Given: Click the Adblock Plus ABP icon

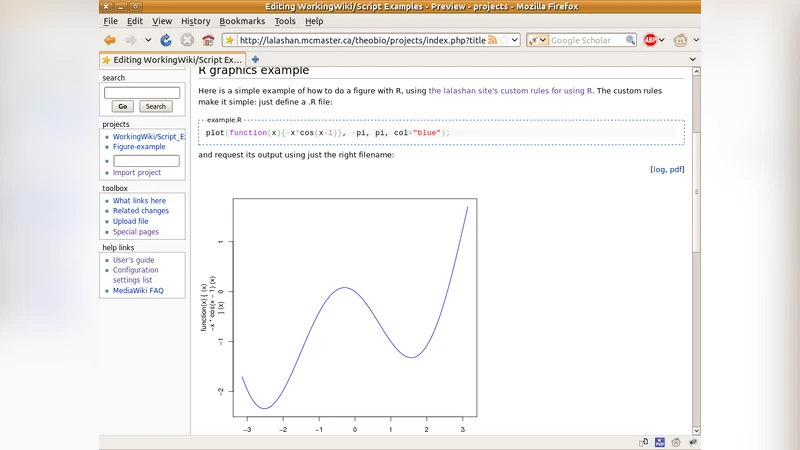Looking at the screenshot, I should click(650, 40).
